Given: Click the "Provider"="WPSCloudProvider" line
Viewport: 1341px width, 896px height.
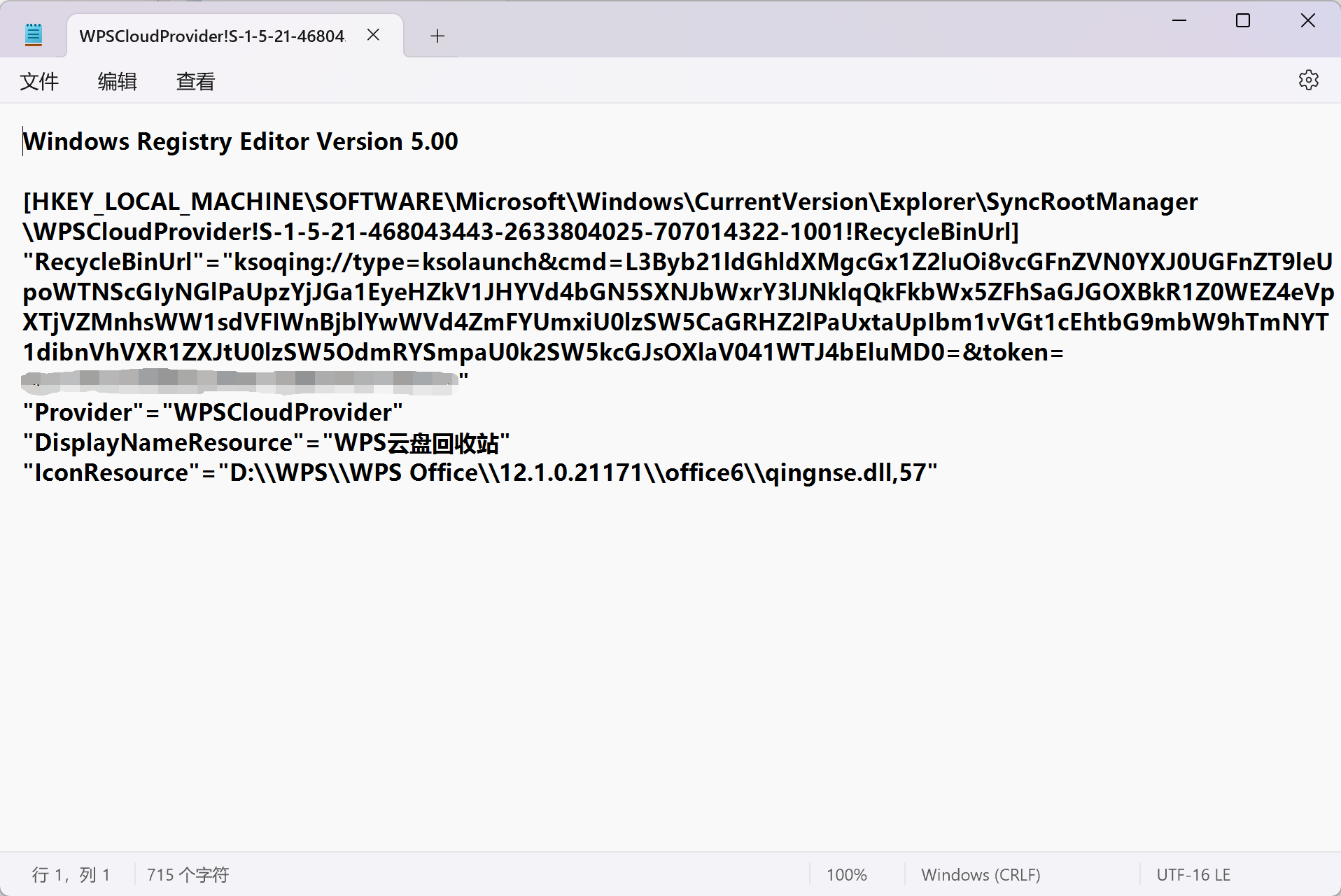Looking at the screenshot, I should (213, 412).
